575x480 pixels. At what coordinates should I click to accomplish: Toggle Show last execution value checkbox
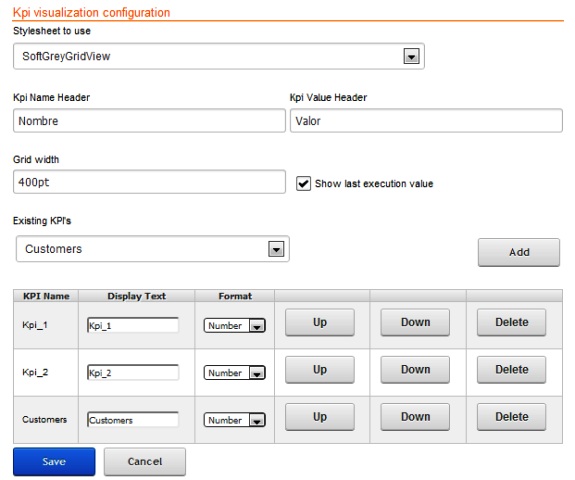point(303,183)
